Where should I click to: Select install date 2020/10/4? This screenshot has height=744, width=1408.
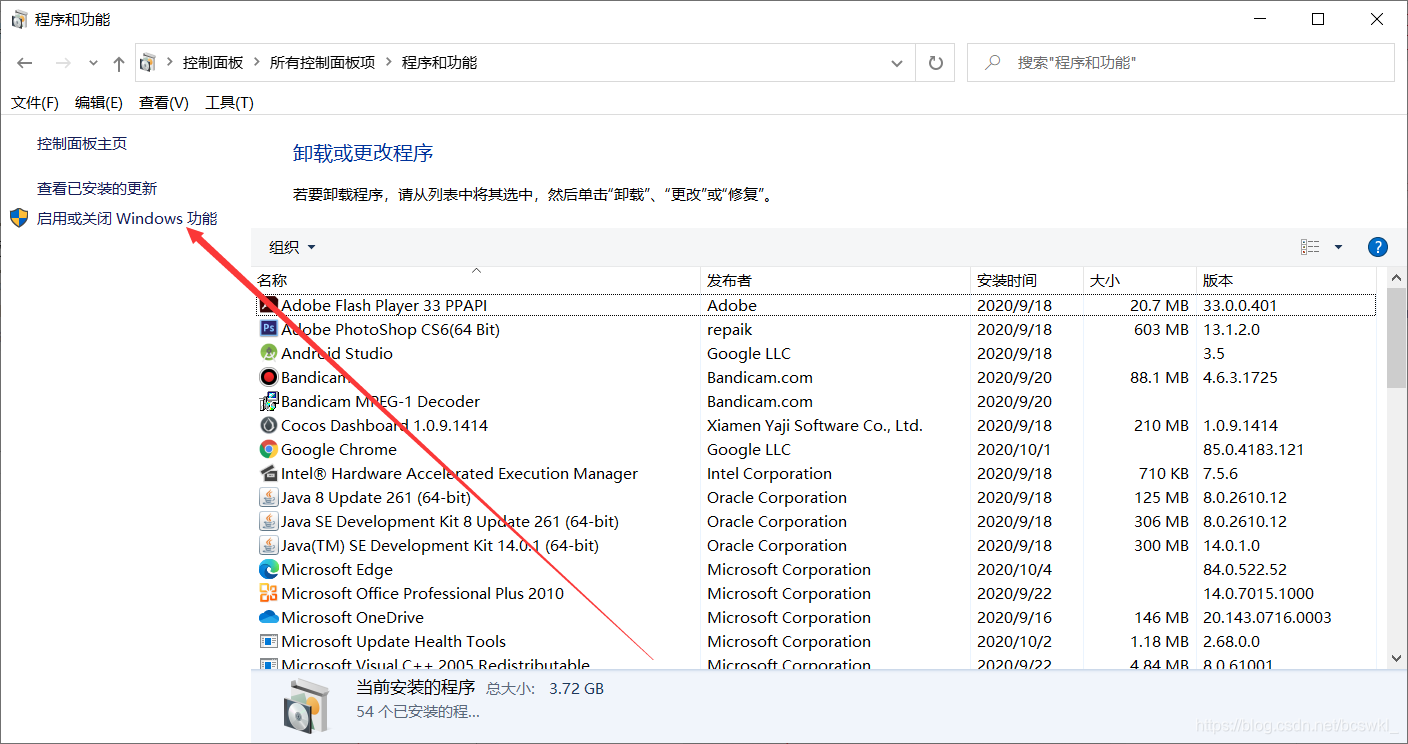point(1014,569)
